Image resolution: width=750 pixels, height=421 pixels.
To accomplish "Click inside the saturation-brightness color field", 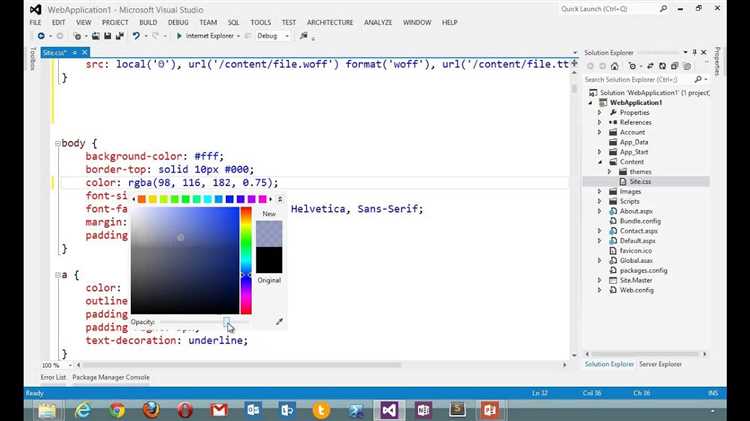I will point(185,260).
